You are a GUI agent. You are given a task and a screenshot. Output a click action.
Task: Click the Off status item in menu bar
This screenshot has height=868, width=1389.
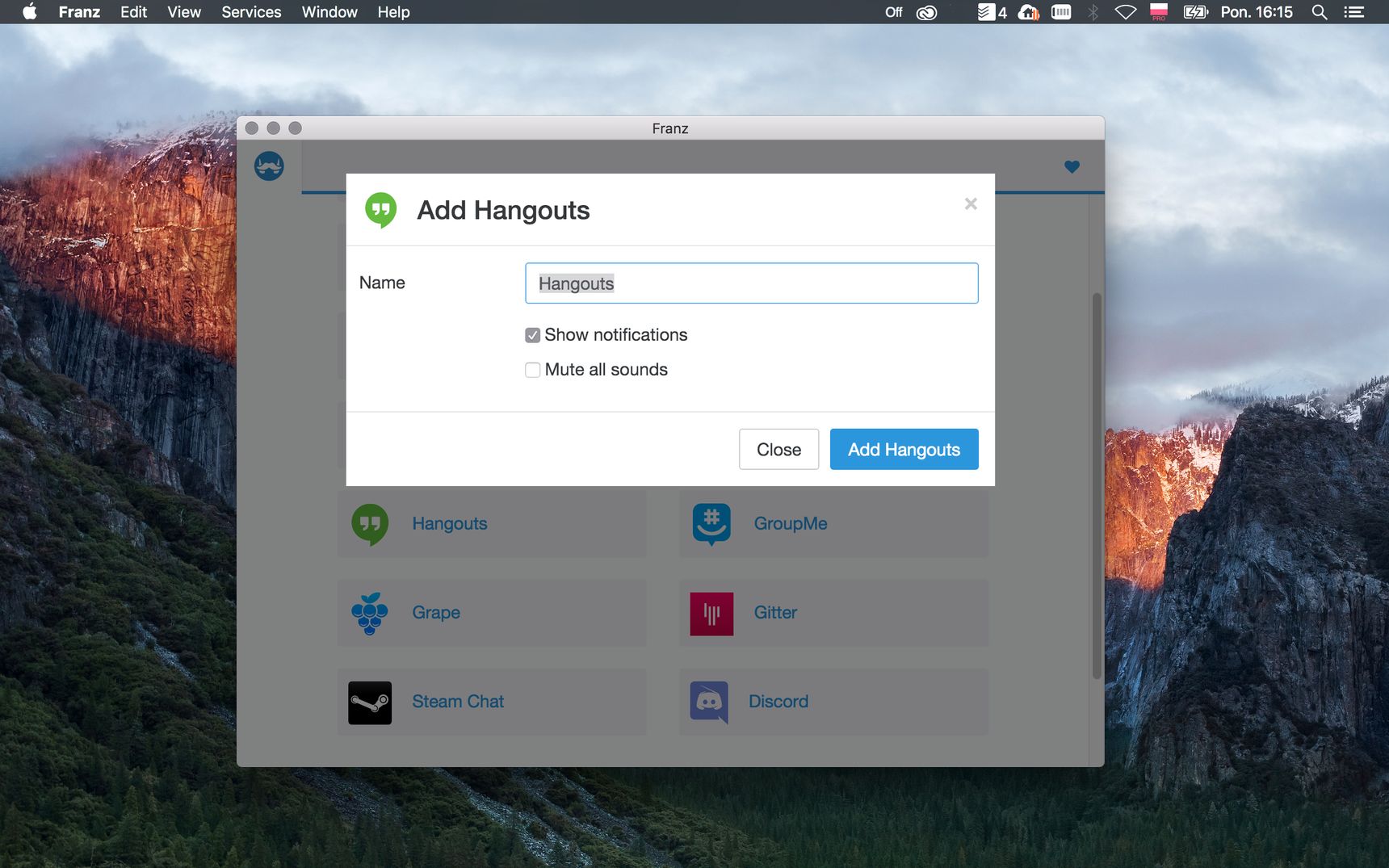[893, 12]
